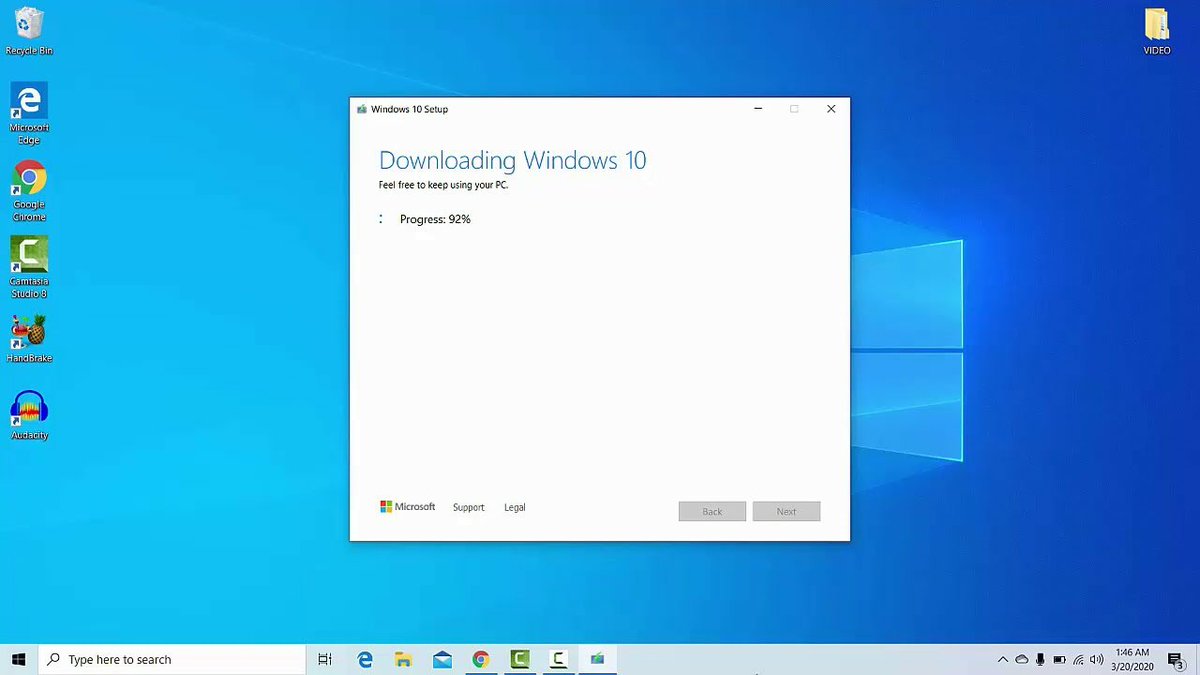Open the volume speaker tray icon

[1097, 660]
